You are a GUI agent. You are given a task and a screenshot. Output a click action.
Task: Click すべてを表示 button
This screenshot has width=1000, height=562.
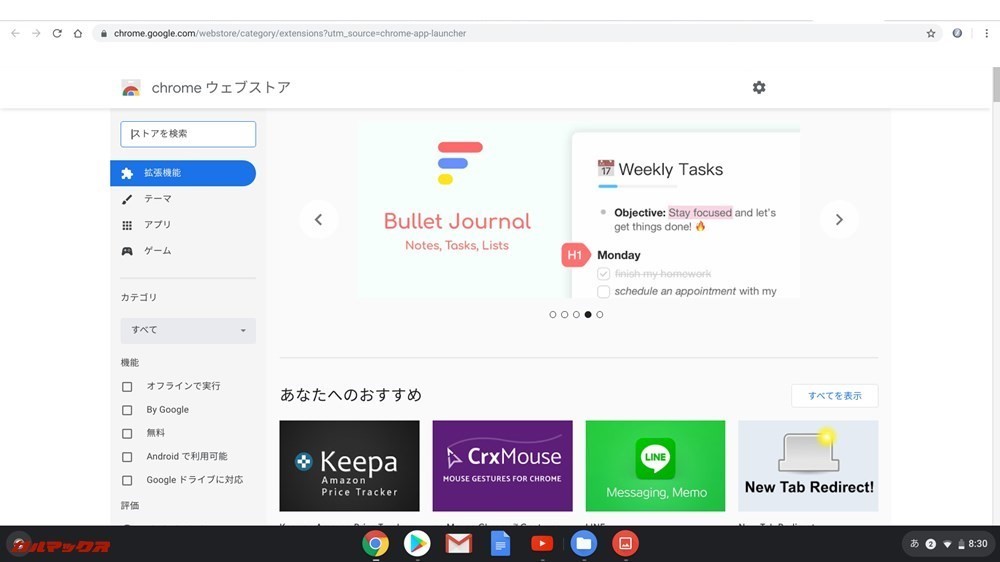click(834, 396)
